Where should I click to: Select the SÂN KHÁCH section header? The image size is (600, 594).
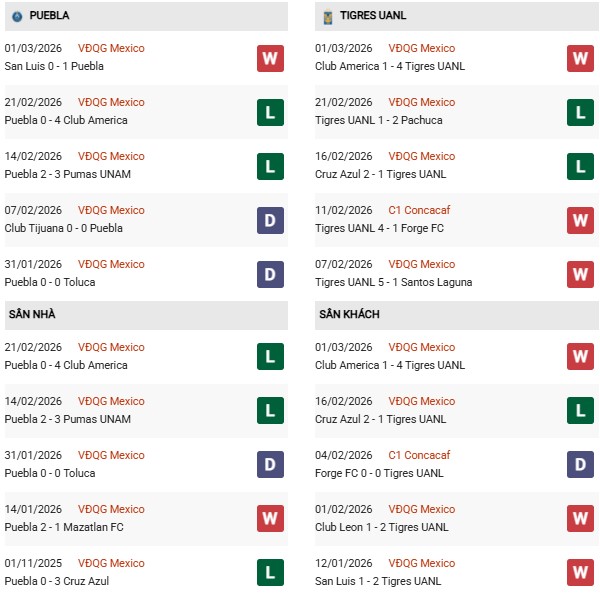[x=350, y=314]
